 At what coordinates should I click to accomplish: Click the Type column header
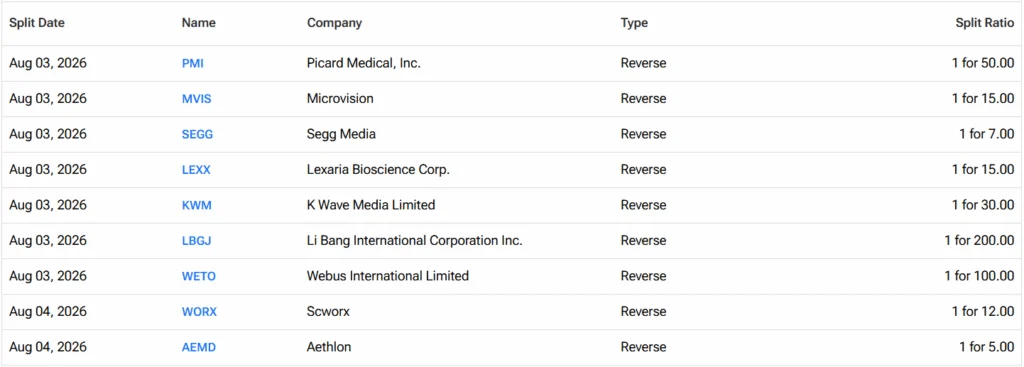tap(634, 23)
